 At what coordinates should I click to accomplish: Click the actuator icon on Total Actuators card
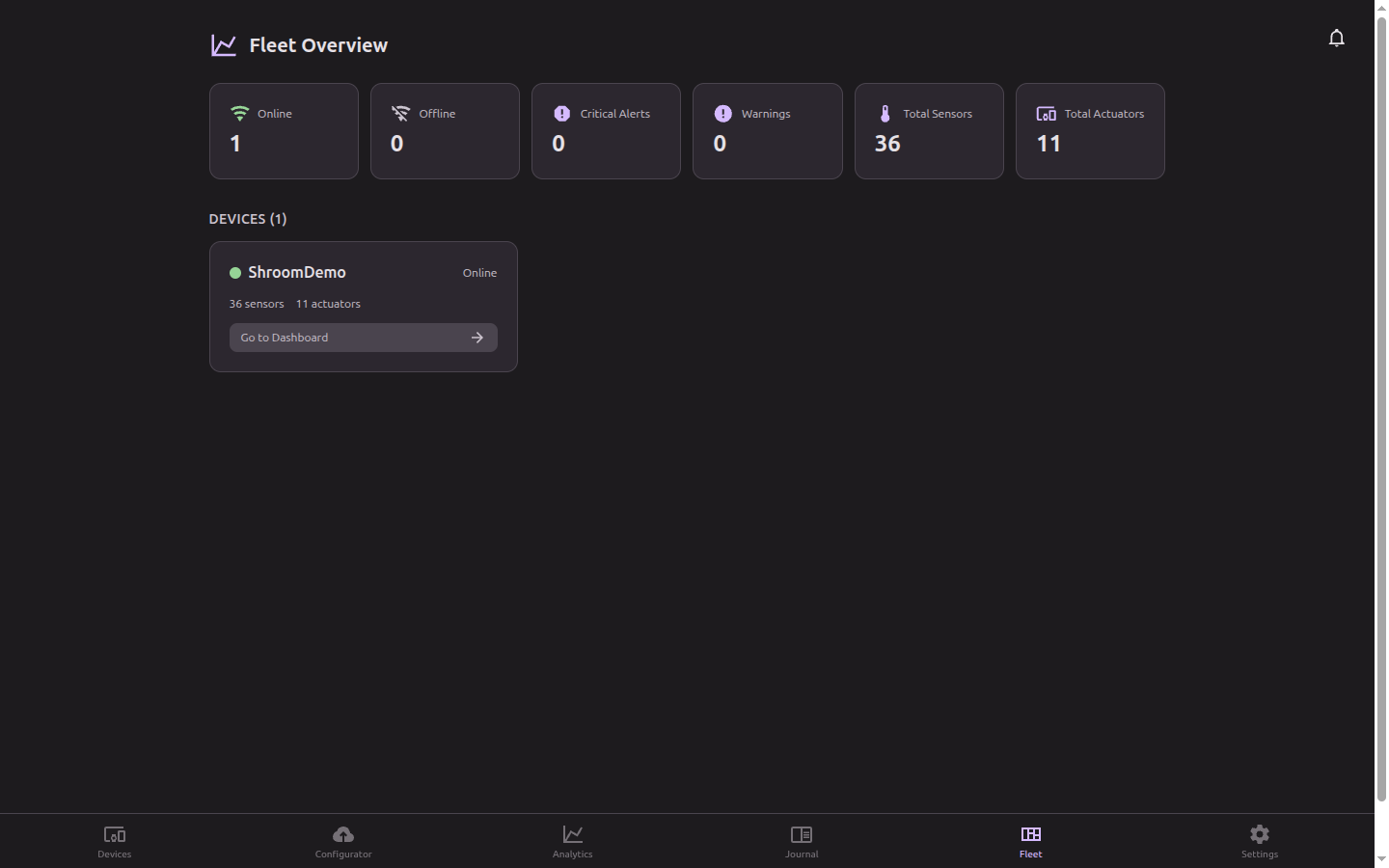[x=1046, y=113]
